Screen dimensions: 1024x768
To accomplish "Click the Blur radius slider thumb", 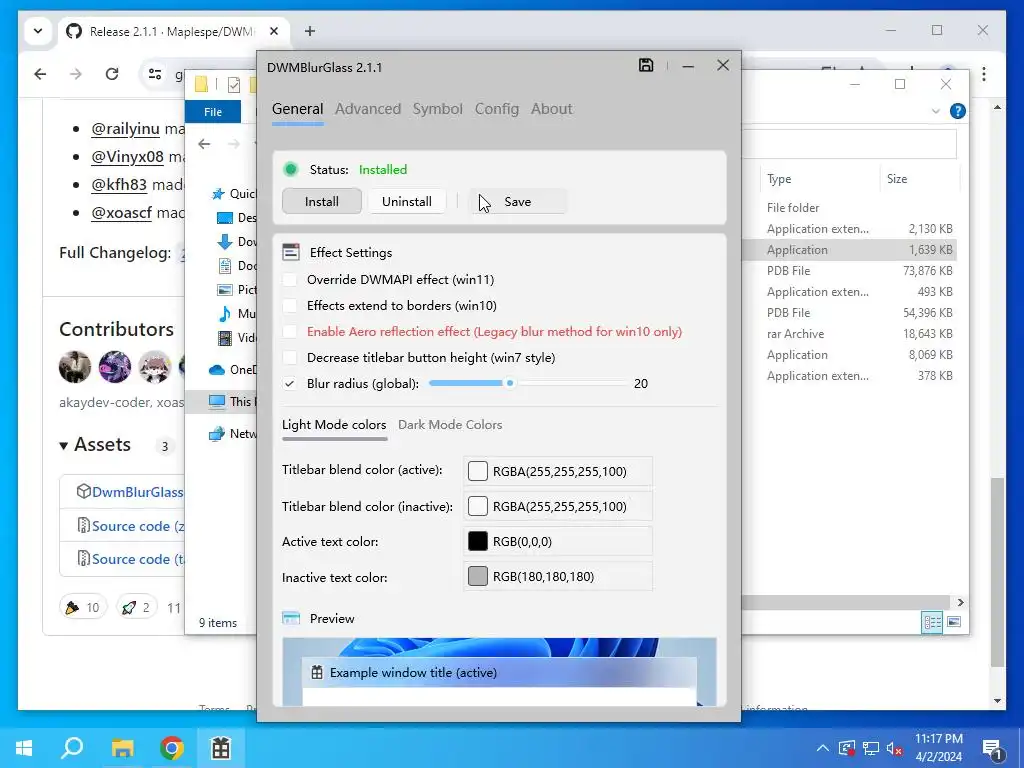I will point(510,383).
